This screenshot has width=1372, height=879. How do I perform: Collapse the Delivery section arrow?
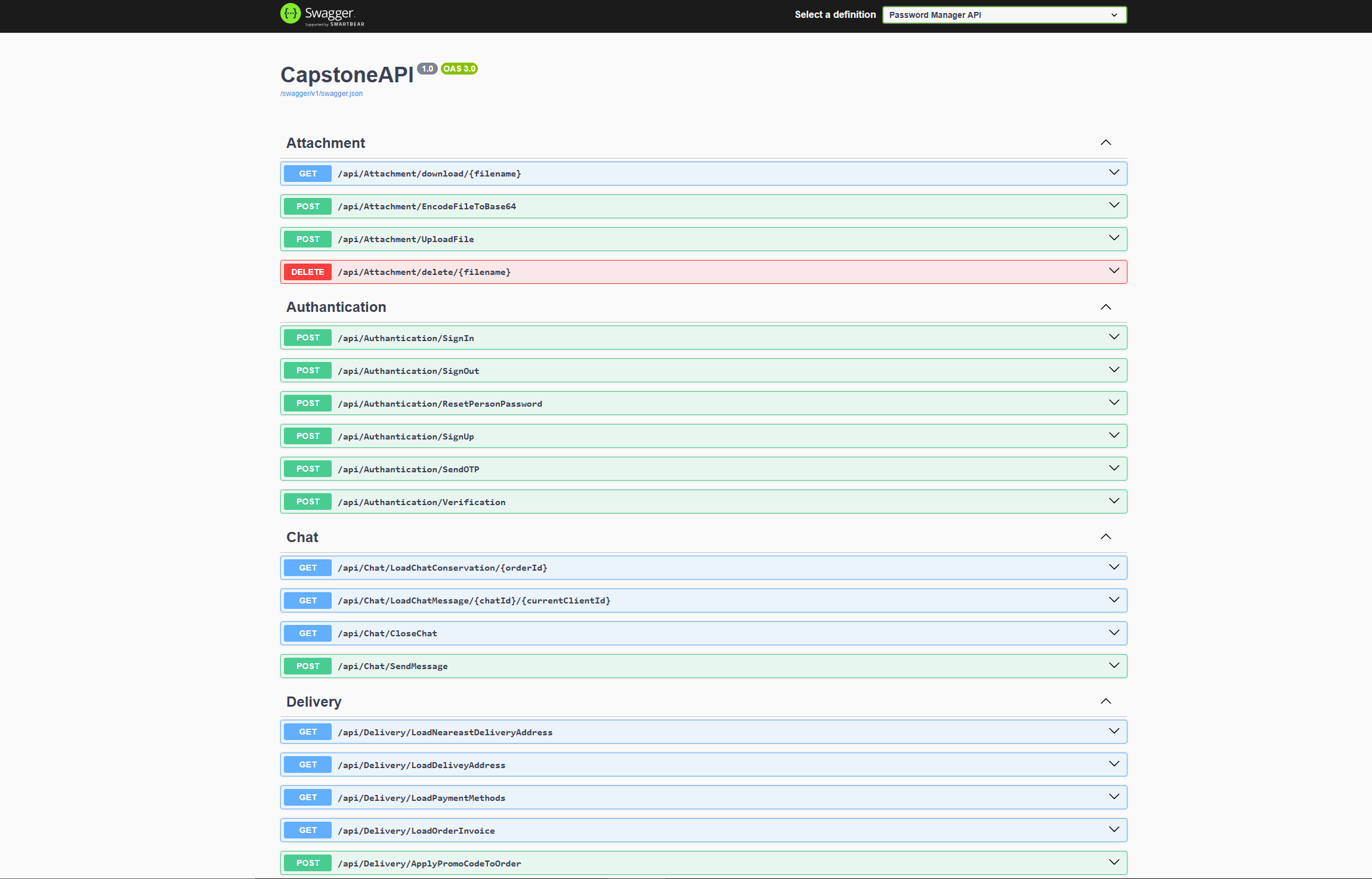click(x=1105, y=701)
